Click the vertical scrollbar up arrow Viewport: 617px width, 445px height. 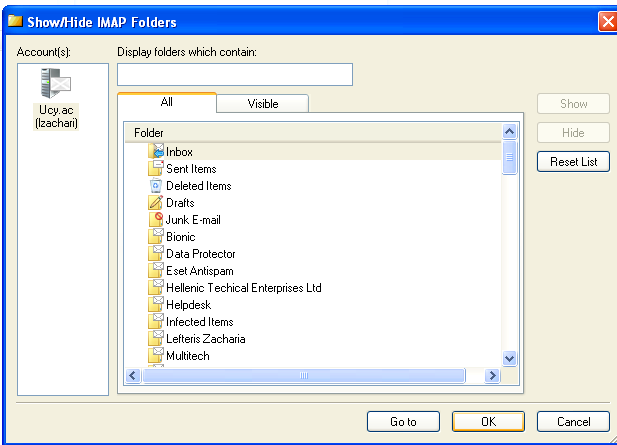510,131
